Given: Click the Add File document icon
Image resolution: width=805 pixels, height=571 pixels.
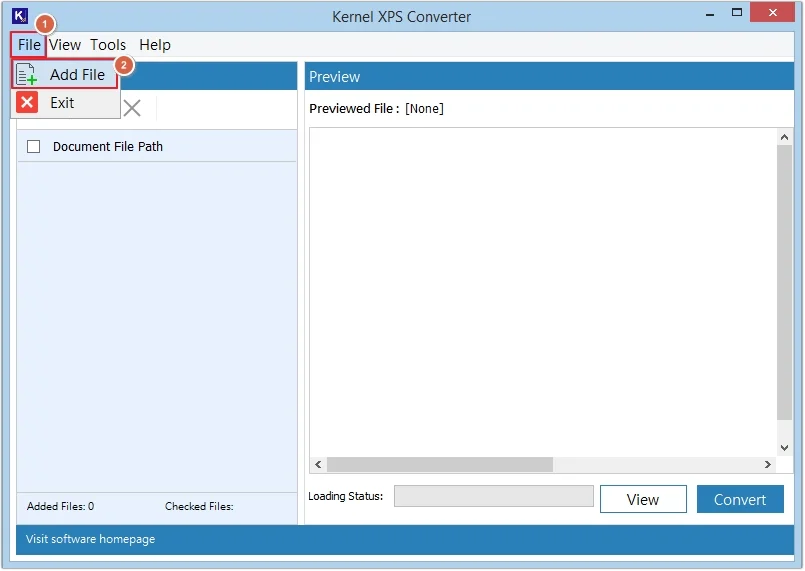Looking at the screenshot, I should 26,74.
